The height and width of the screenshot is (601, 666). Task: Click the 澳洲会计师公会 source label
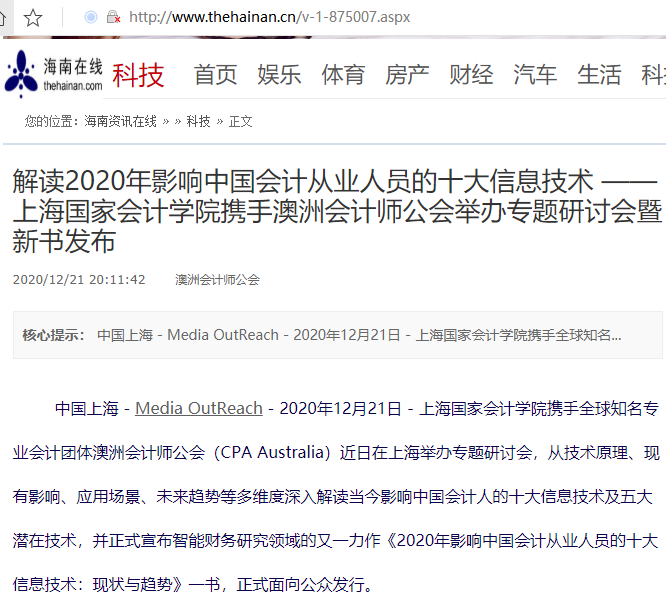coord(217,279)
